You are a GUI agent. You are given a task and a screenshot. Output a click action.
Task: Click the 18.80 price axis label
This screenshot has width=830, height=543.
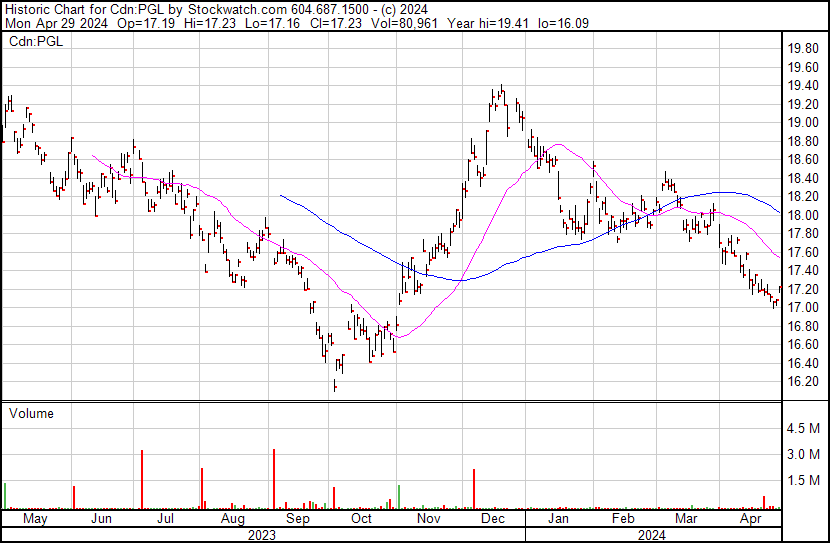pyautogui.click(x=803, y=141)
